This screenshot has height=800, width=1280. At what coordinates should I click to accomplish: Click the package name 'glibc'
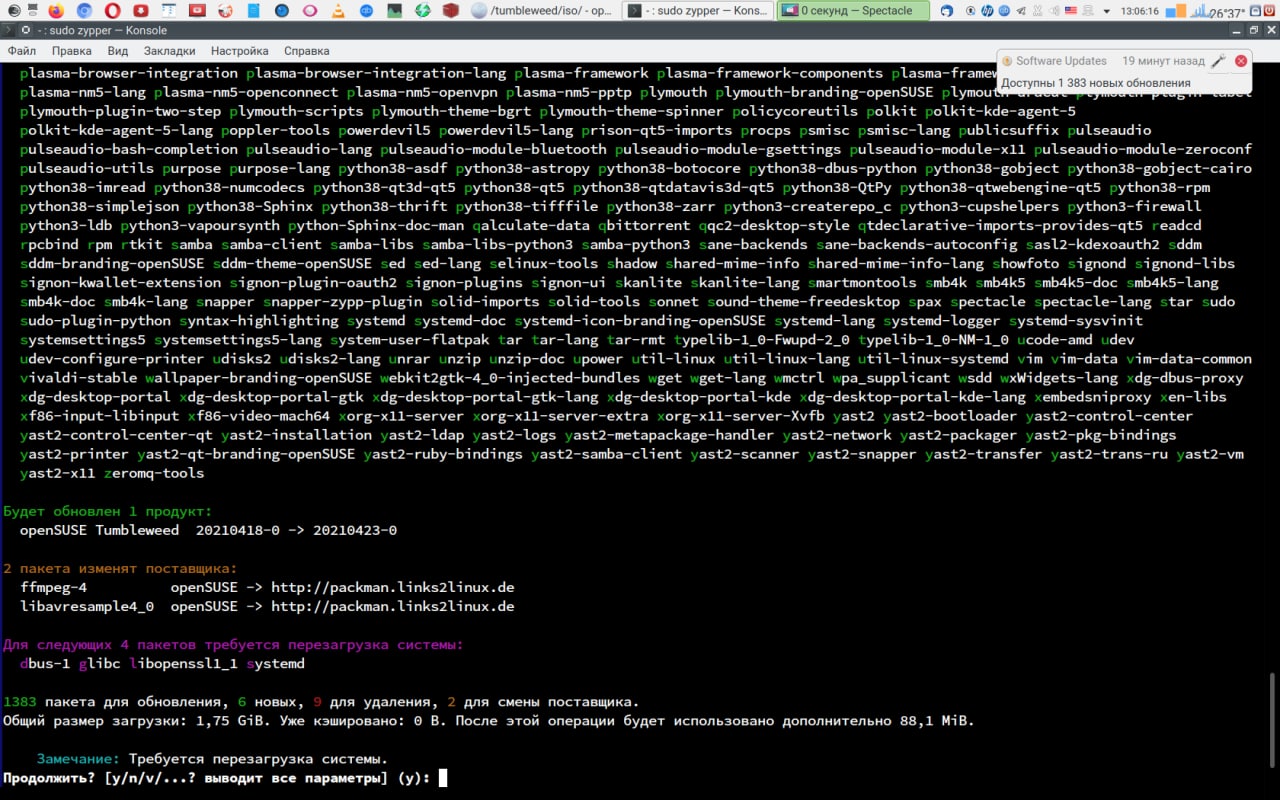[99, 663]
